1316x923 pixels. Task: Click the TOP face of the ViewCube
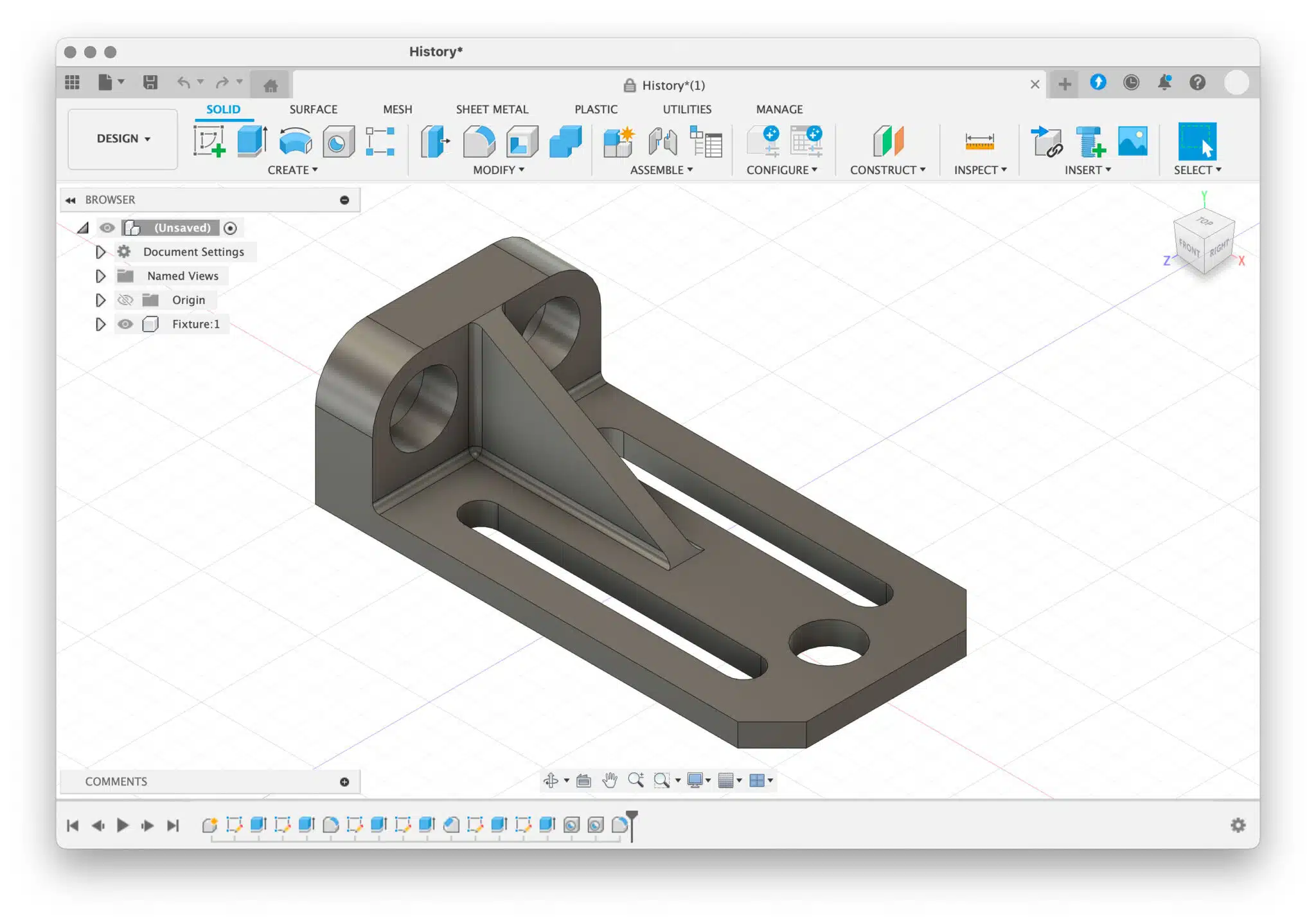click(x=1204, y=222)
